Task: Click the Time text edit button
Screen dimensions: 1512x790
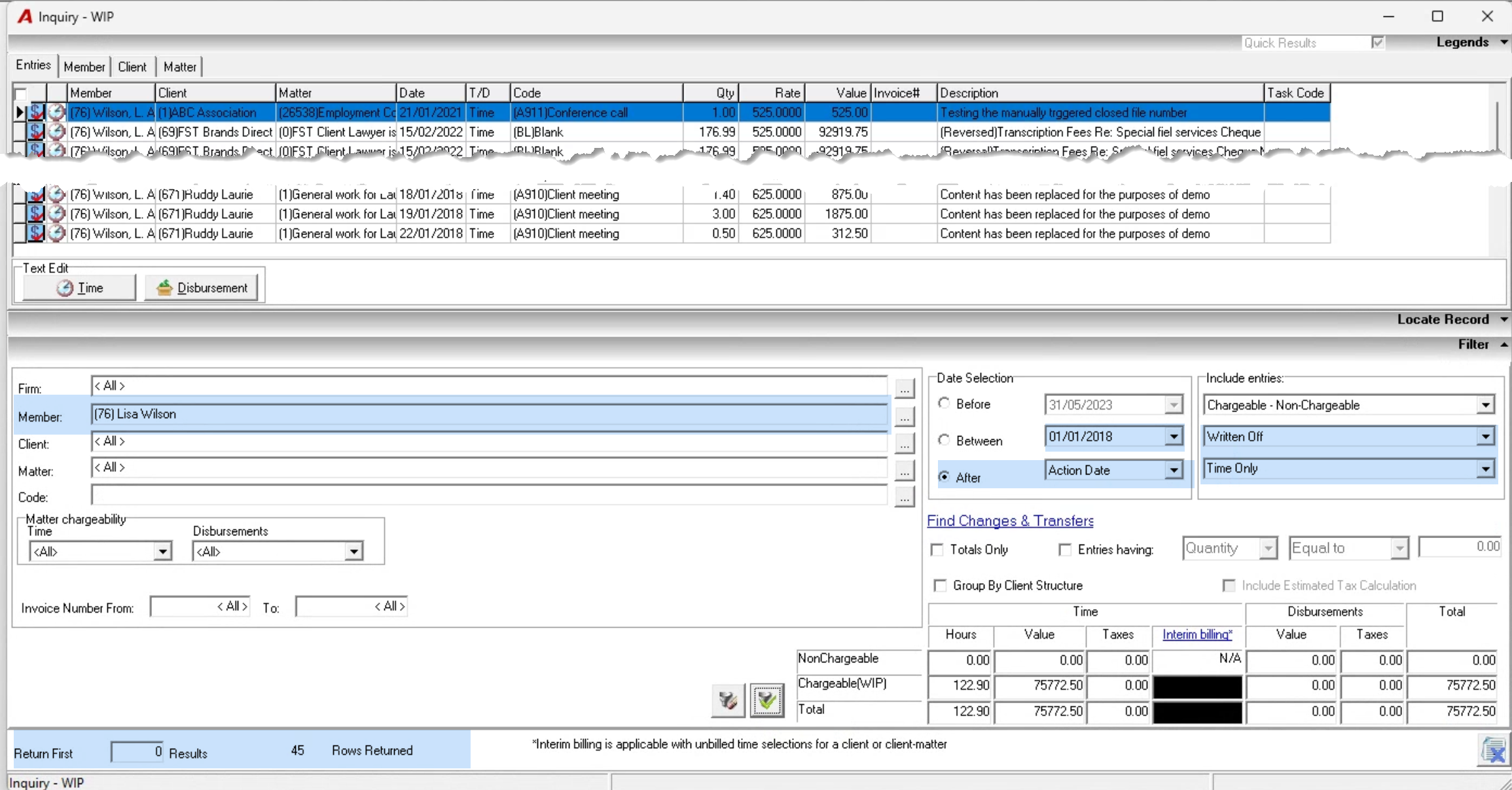Action: (x=79, y=288)
